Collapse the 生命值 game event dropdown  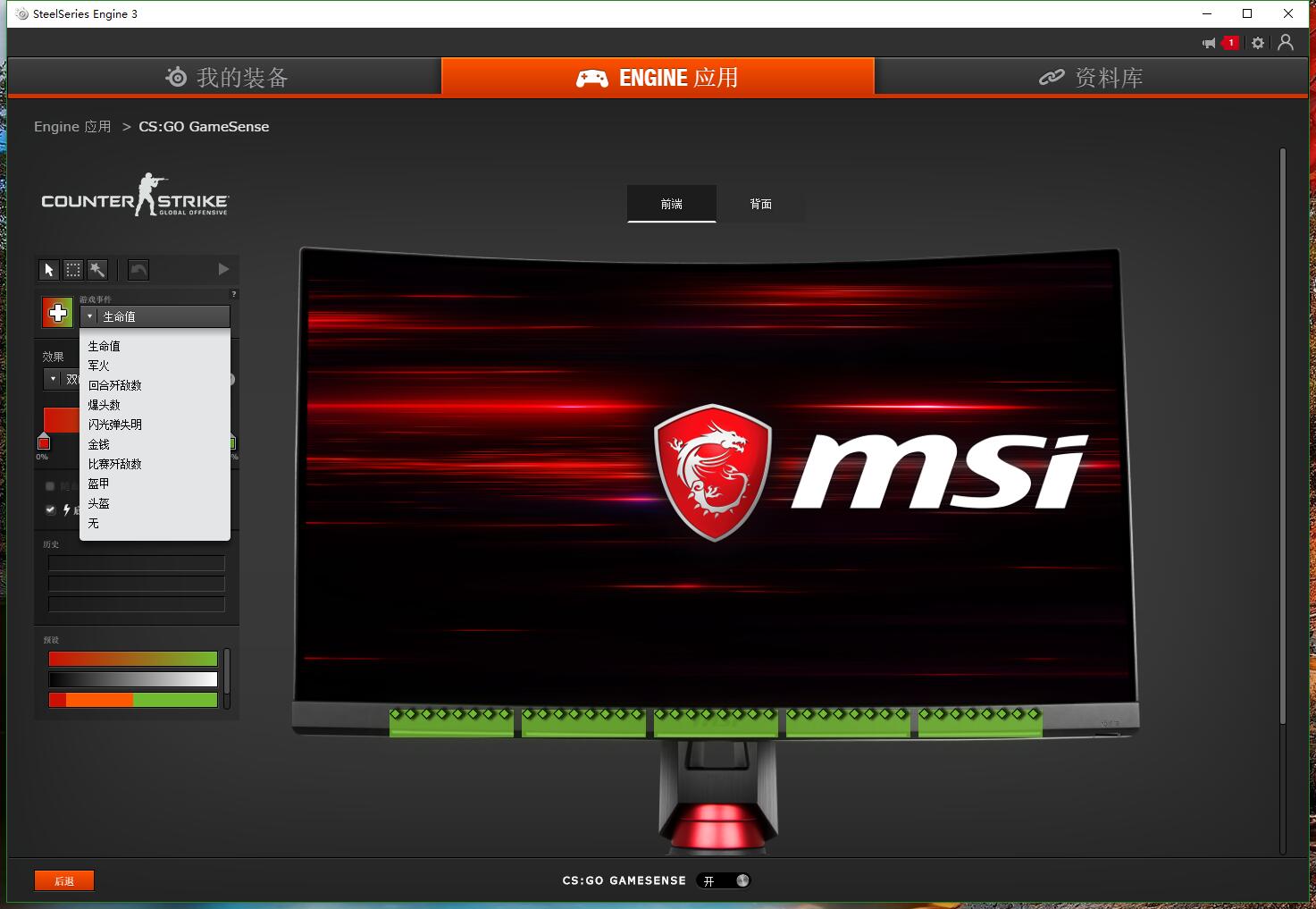pos(155,316)
